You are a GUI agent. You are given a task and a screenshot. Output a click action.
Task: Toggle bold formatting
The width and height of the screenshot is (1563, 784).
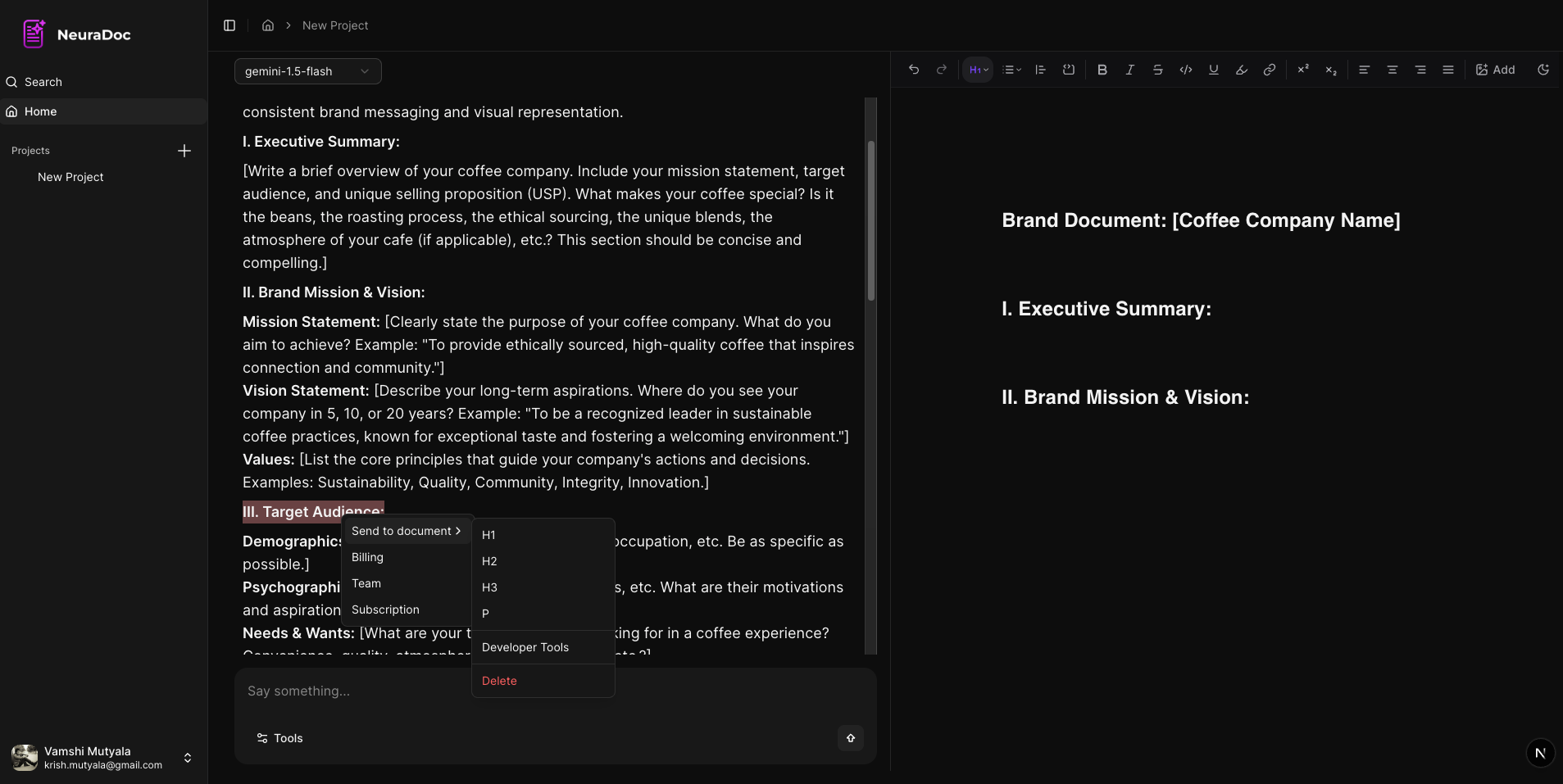click(1102, 70)
